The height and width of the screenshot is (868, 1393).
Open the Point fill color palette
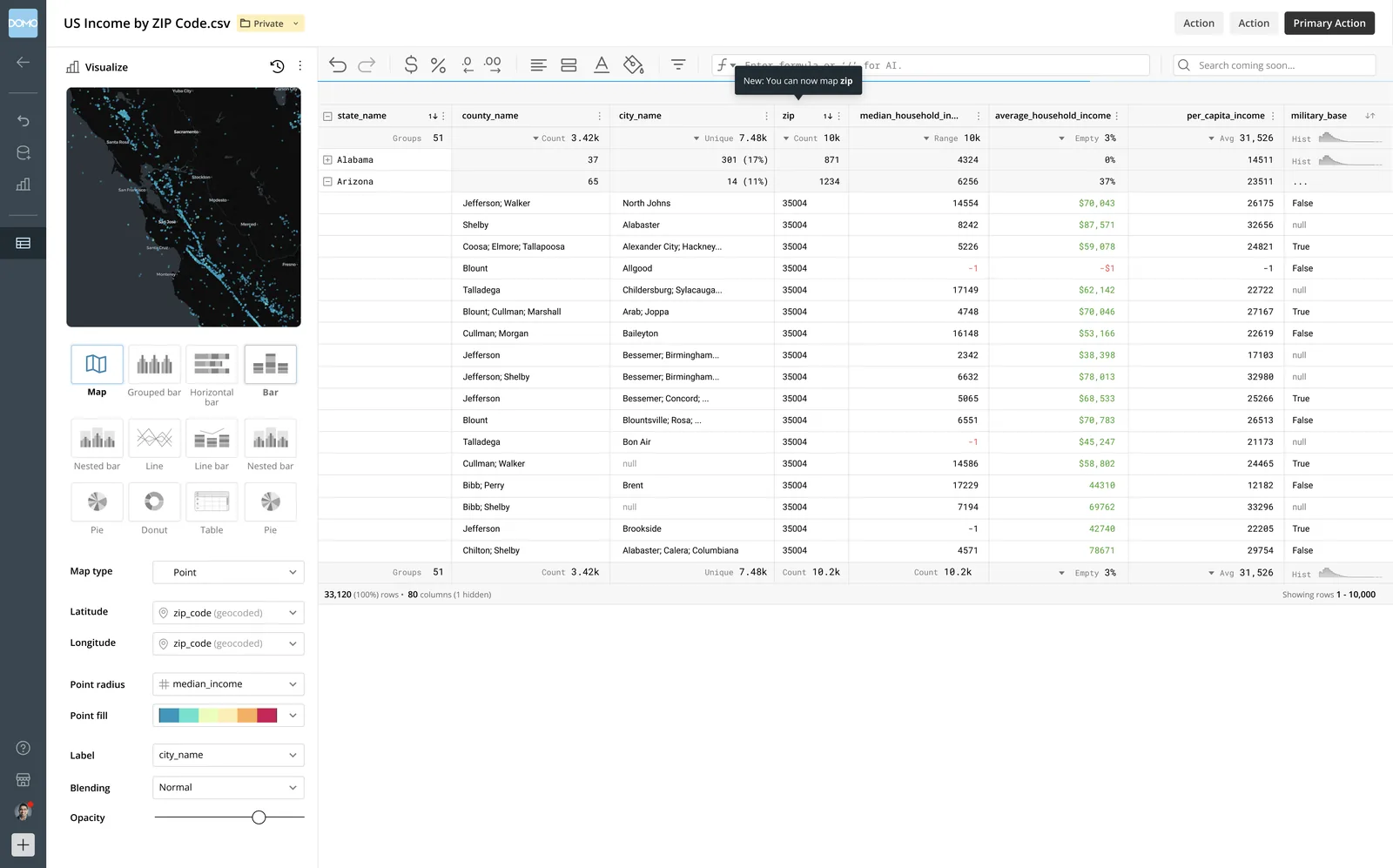coord(228,716)
